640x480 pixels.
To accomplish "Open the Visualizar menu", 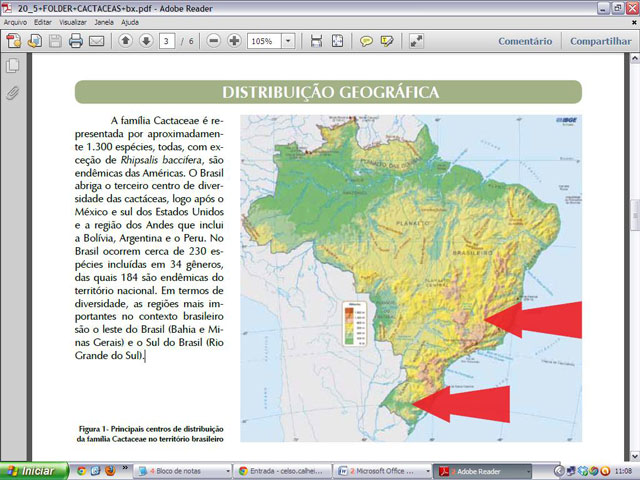I will 73,22.
